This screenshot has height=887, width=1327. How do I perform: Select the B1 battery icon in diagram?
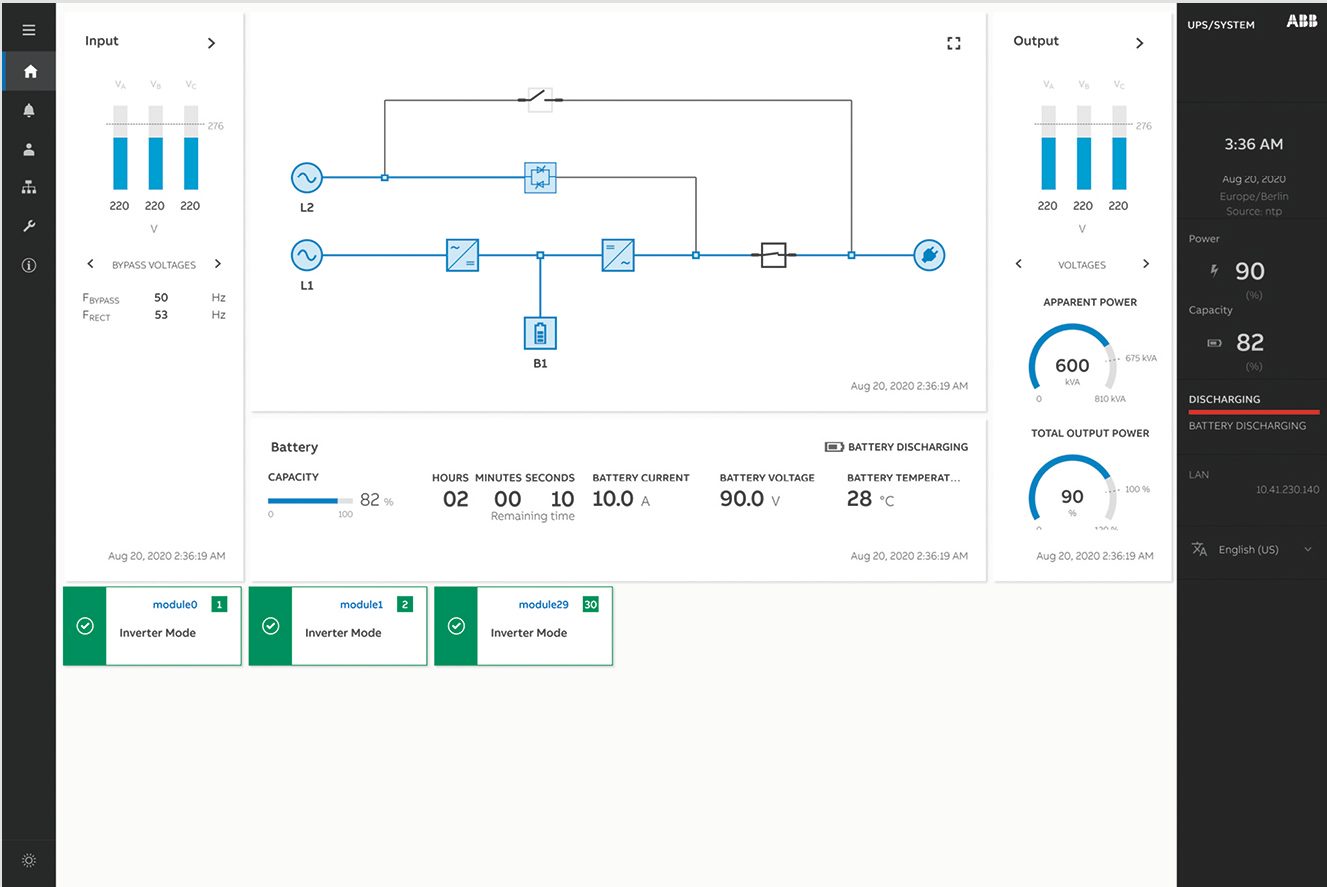[540, 333]
